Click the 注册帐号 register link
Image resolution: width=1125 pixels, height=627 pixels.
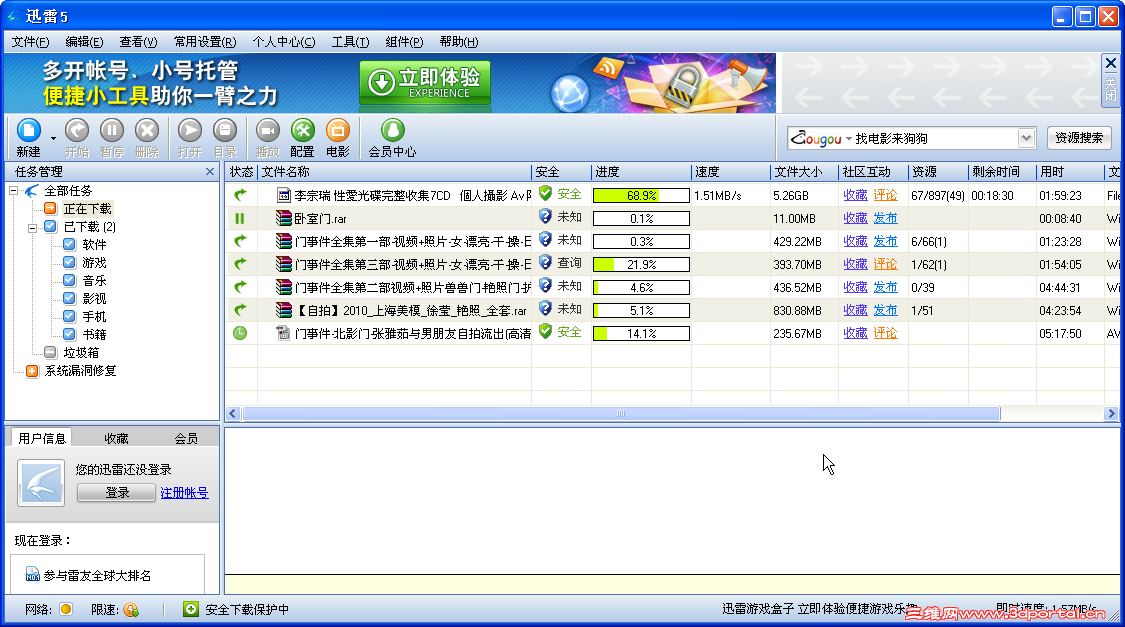coord(184,493)
